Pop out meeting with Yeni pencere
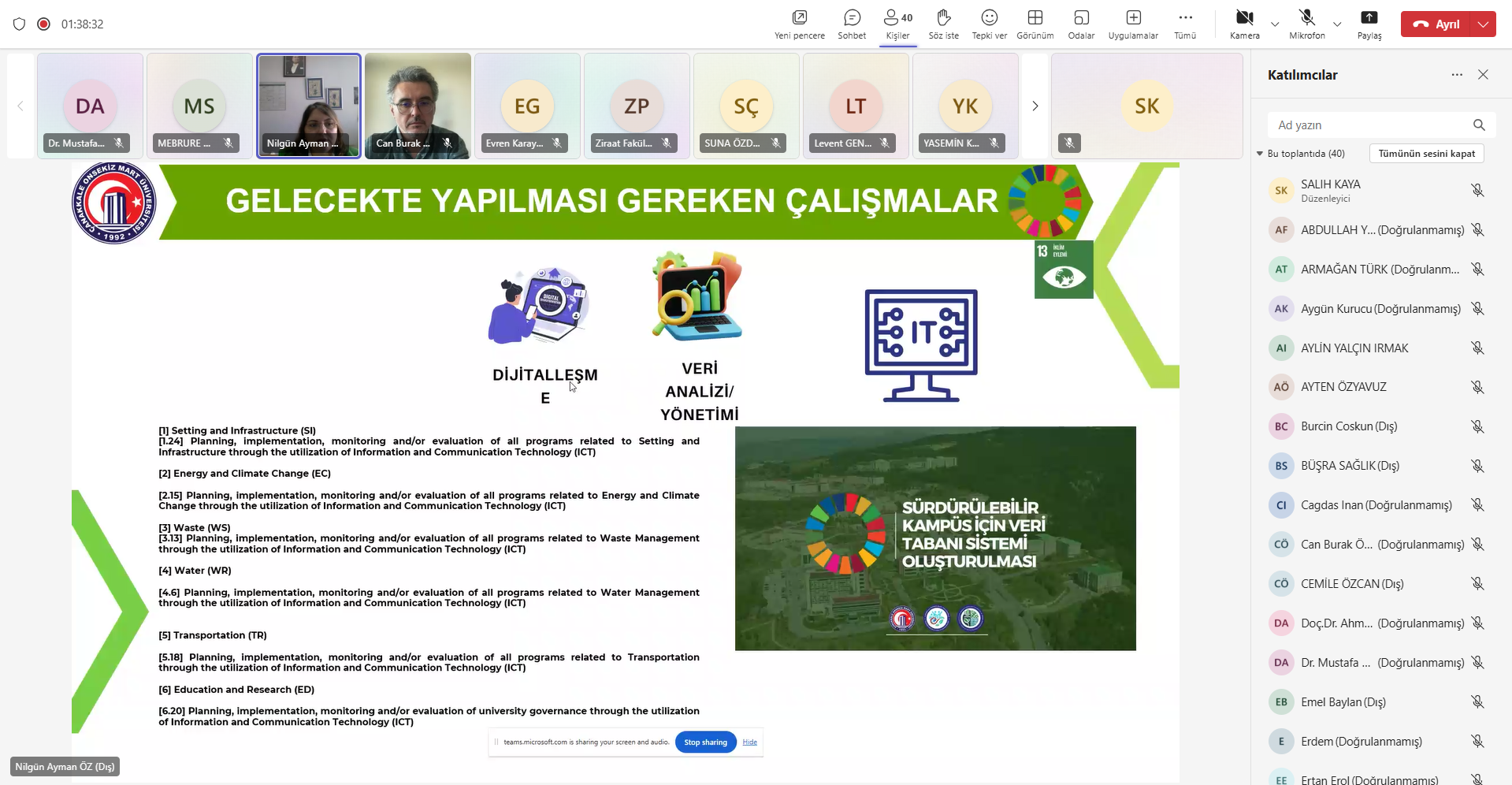The width and height of the screenshot is (1512, 785). [799, 24]
